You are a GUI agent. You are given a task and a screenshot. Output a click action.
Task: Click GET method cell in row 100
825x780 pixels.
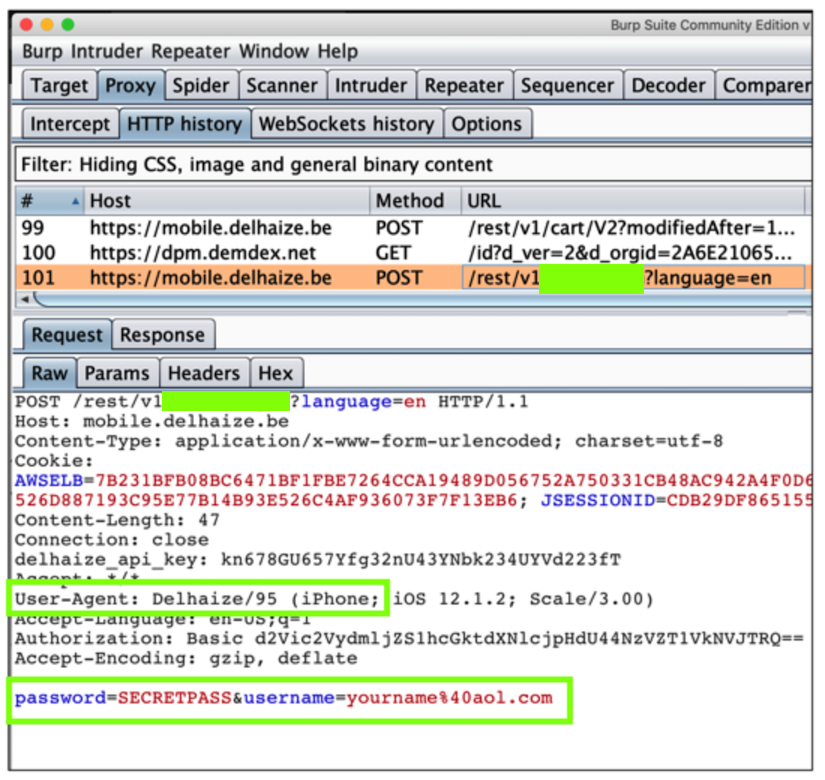click(x=393, y=253)
